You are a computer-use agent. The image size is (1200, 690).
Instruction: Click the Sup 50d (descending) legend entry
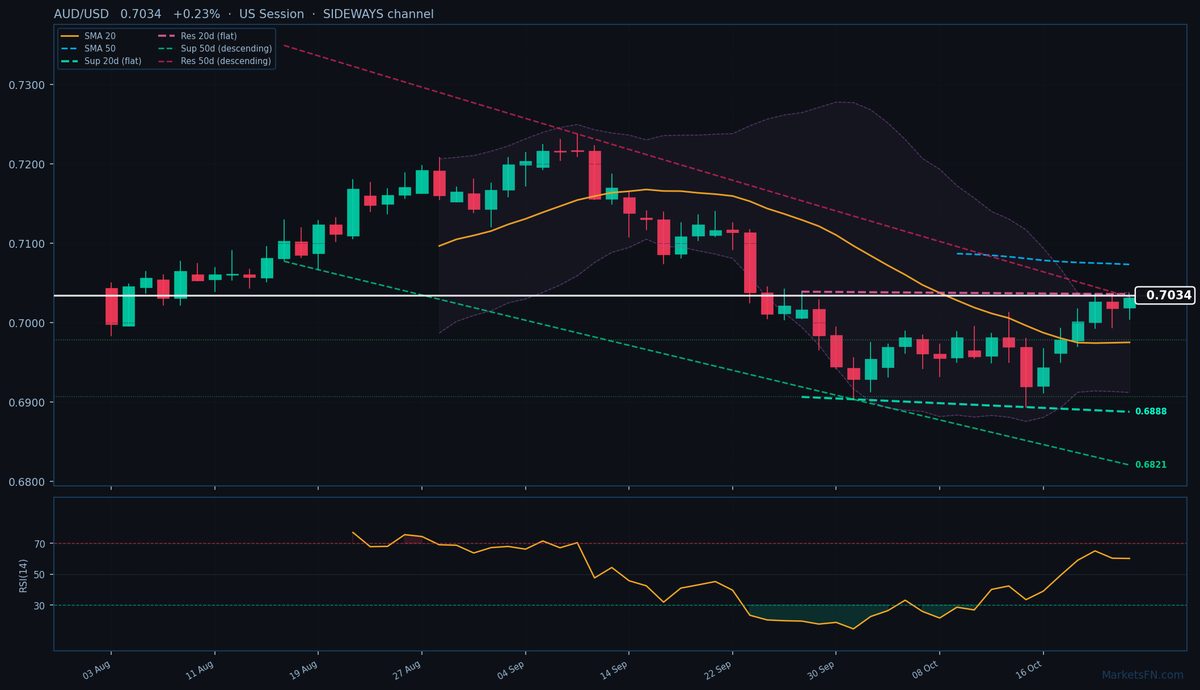pyautogui.click(x=215, y=48)
